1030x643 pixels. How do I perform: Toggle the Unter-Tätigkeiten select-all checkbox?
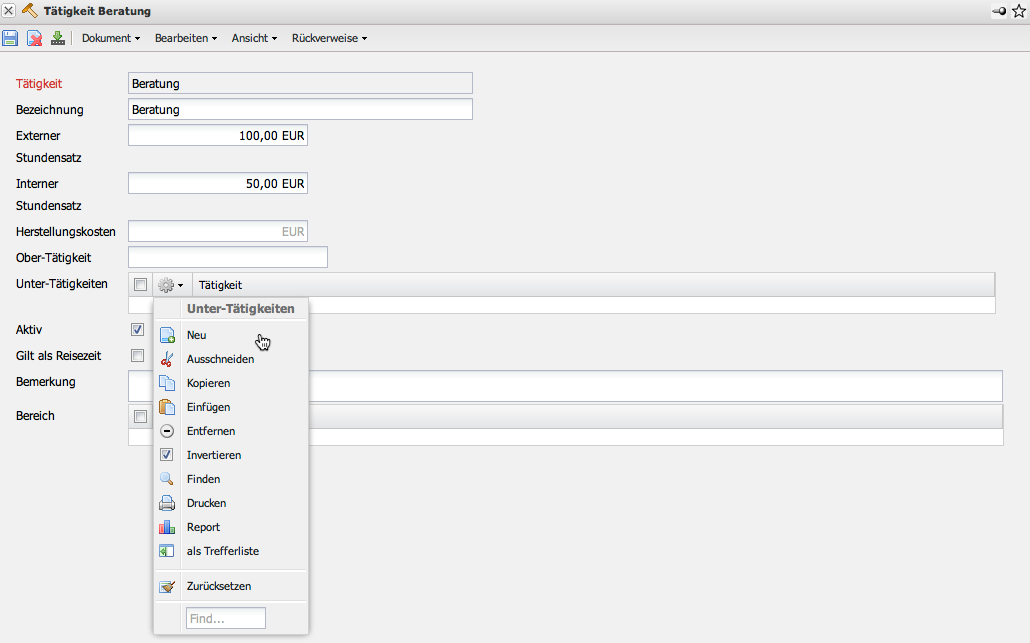(140, 284)
